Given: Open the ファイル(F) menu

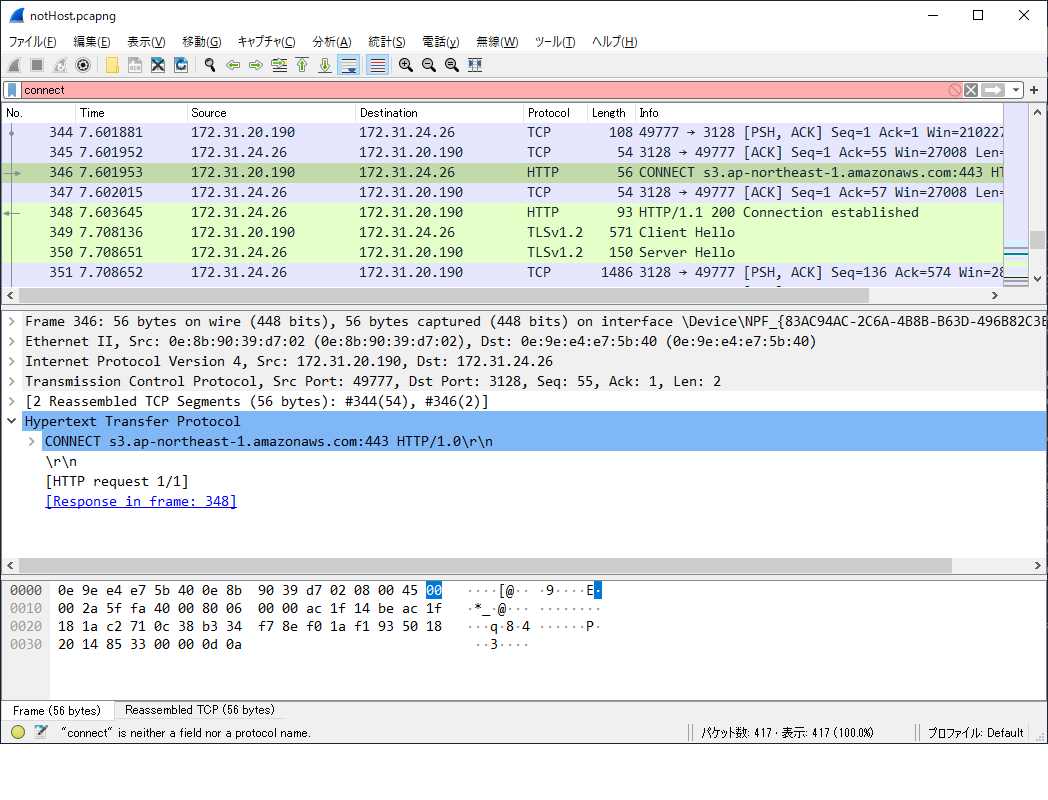Looking at the screenshot, I should [32, 41].
